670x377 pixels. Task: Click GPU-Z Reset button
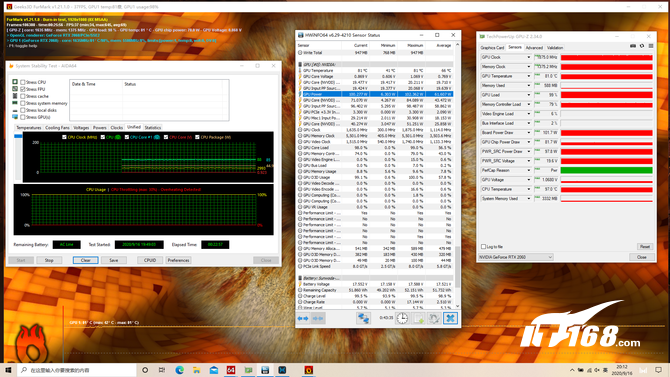[x=645, y=247]
